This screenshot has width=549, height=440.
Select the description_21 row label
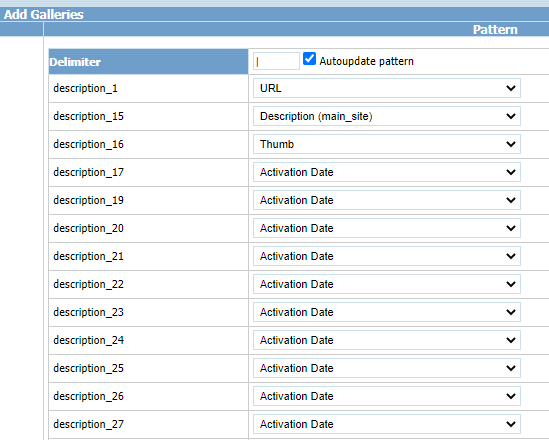click(x=88, y=257)
